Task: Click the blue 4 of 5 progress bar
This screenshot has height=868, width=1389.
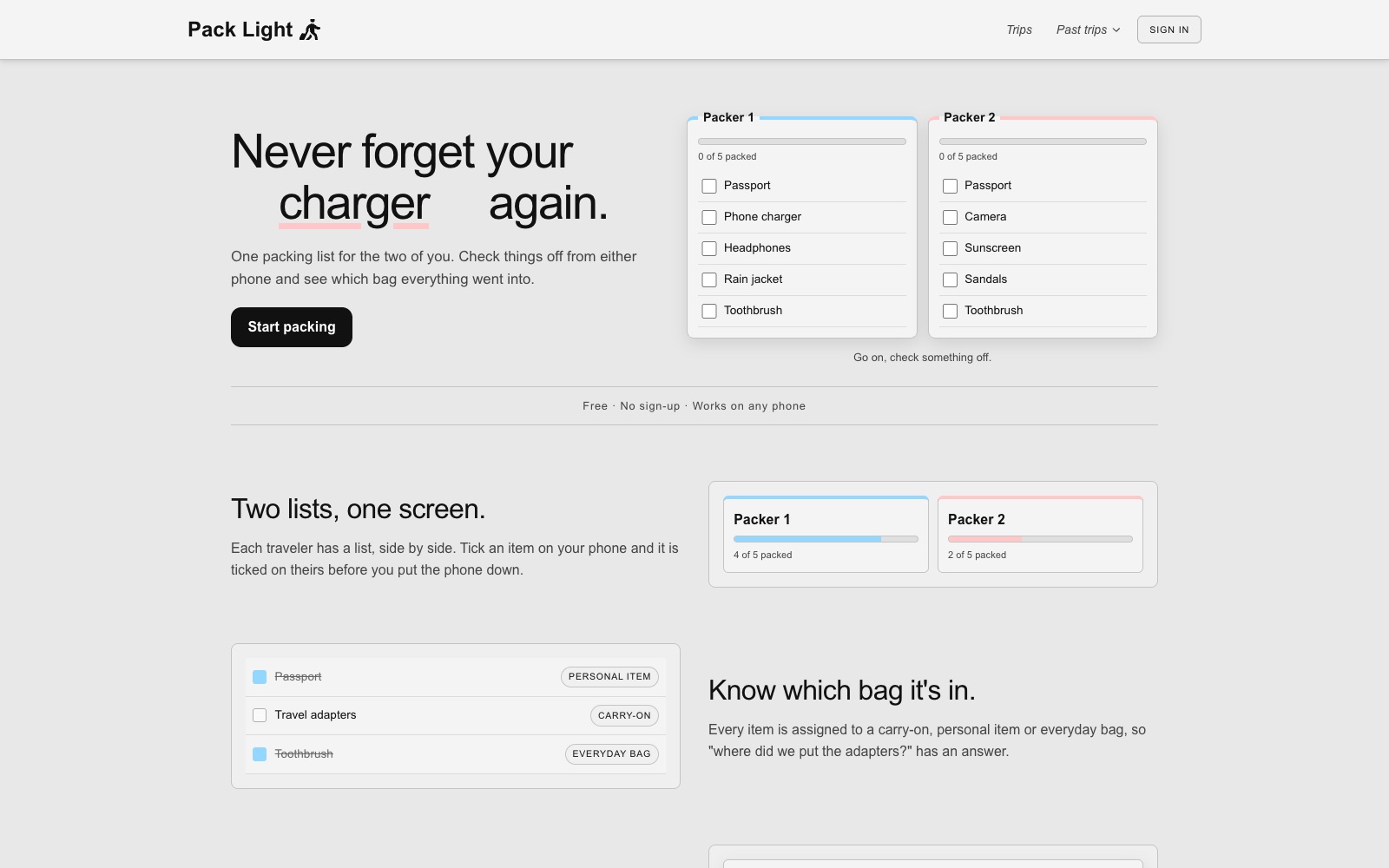Action: (826, 539)
